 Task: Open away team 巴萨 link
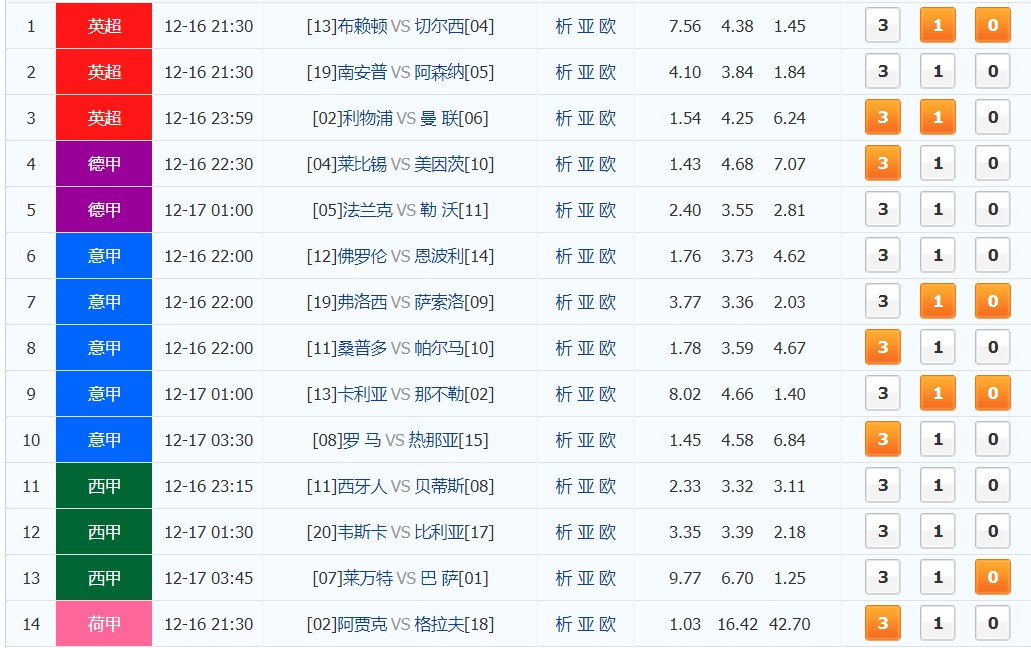[439, 578]
